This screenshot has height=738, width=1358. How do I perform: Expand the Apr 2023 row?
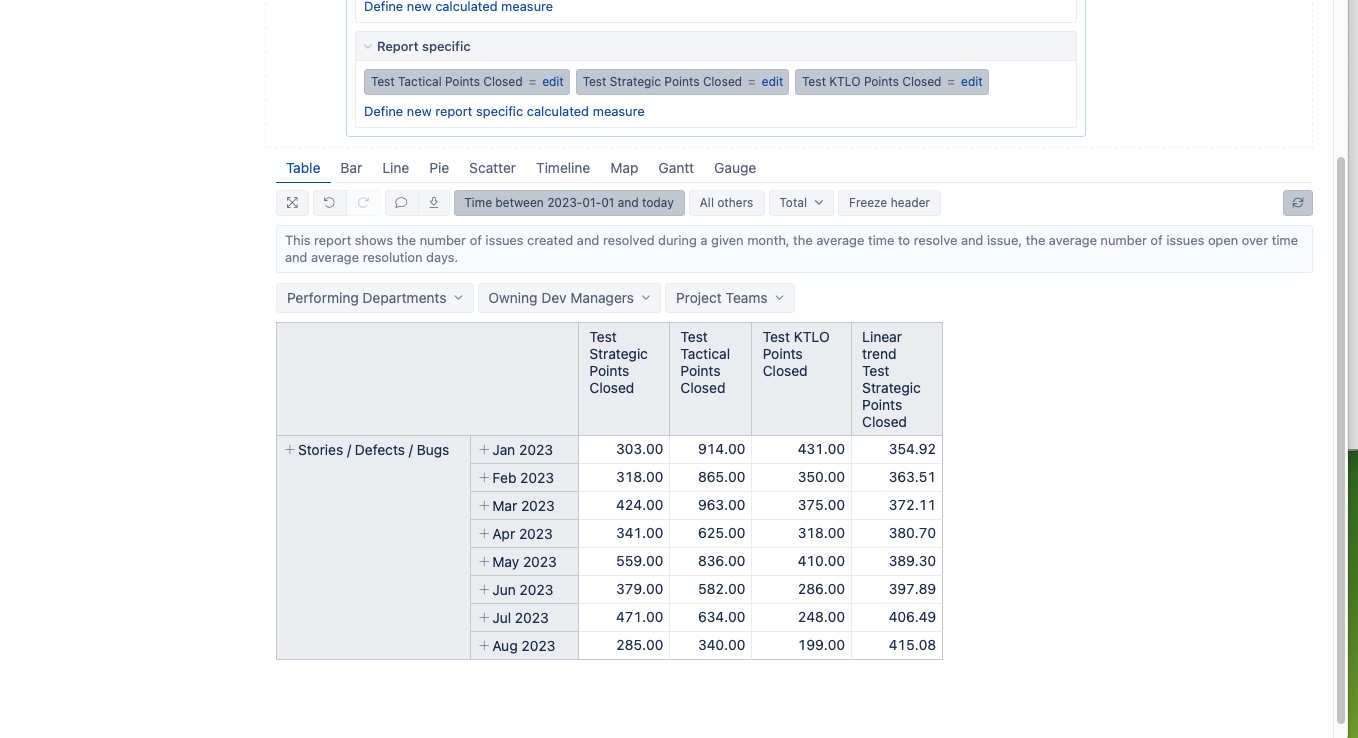click(484, 534)
